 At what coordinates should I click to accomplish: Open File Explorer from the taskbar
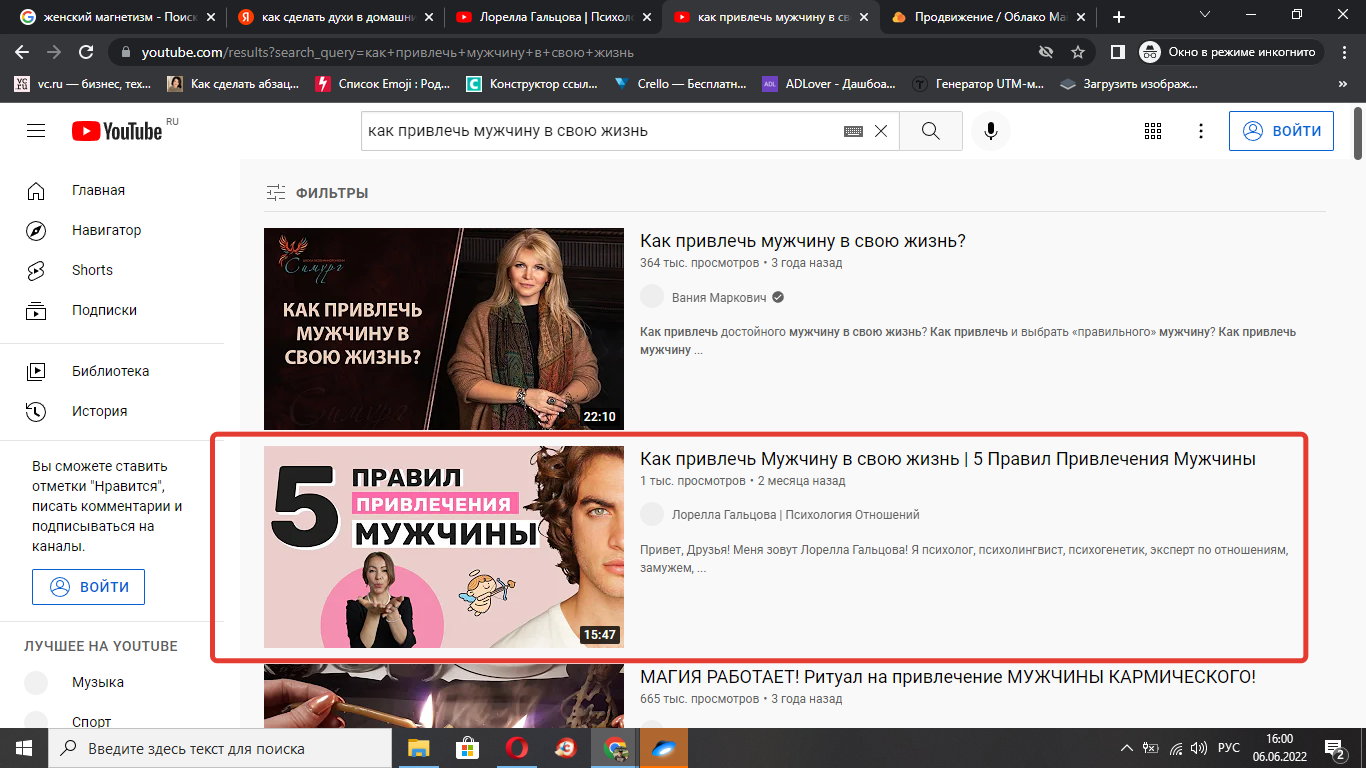click(x=417, y=748)
